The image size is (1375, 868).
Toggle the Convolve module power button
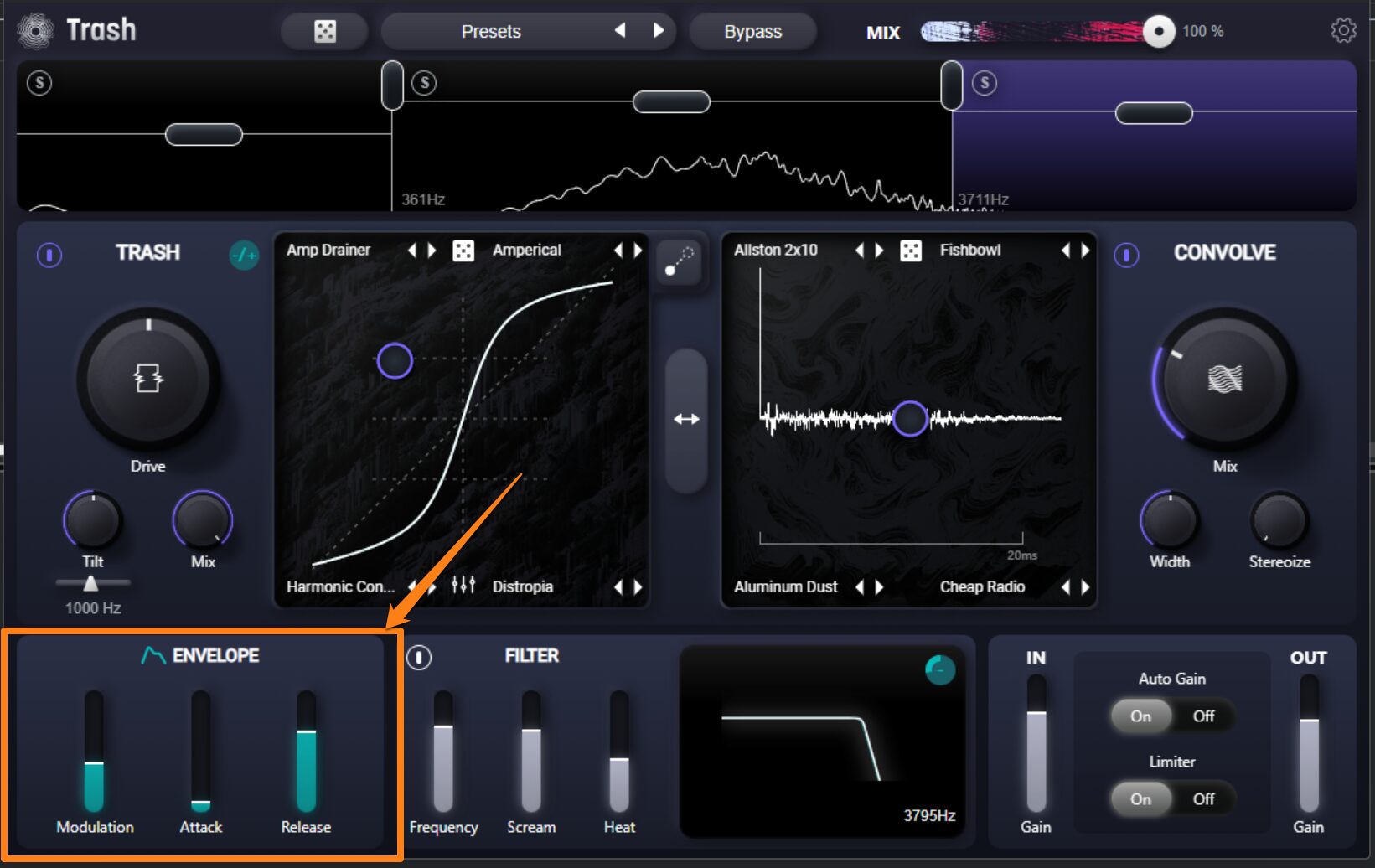coord(1126,255)
